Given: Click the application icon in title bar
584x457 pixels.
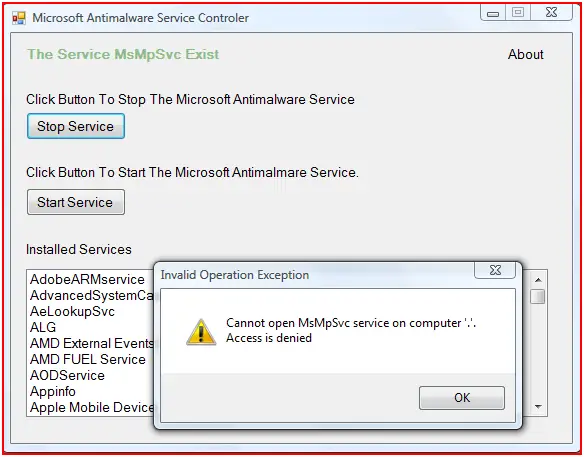Looking at the screenshot, I should point(19,18).
